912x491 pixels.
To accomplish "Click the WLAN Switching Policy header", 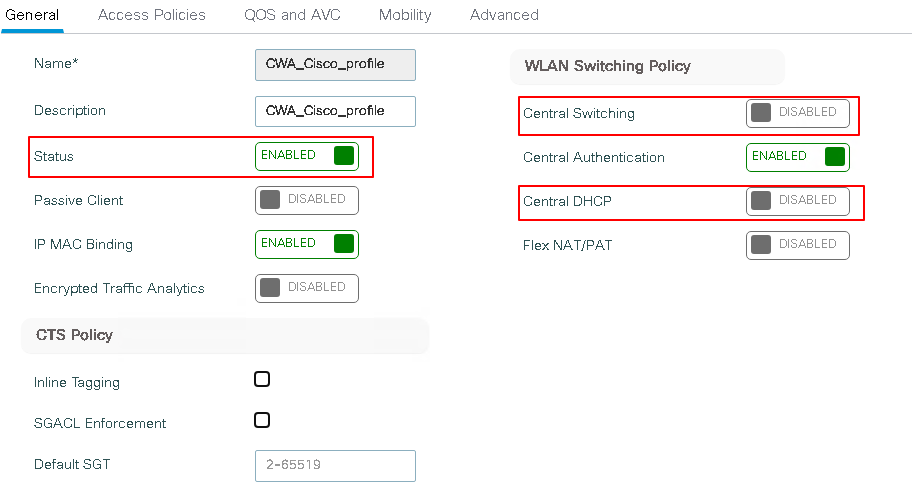I will (x=607, y=66).
